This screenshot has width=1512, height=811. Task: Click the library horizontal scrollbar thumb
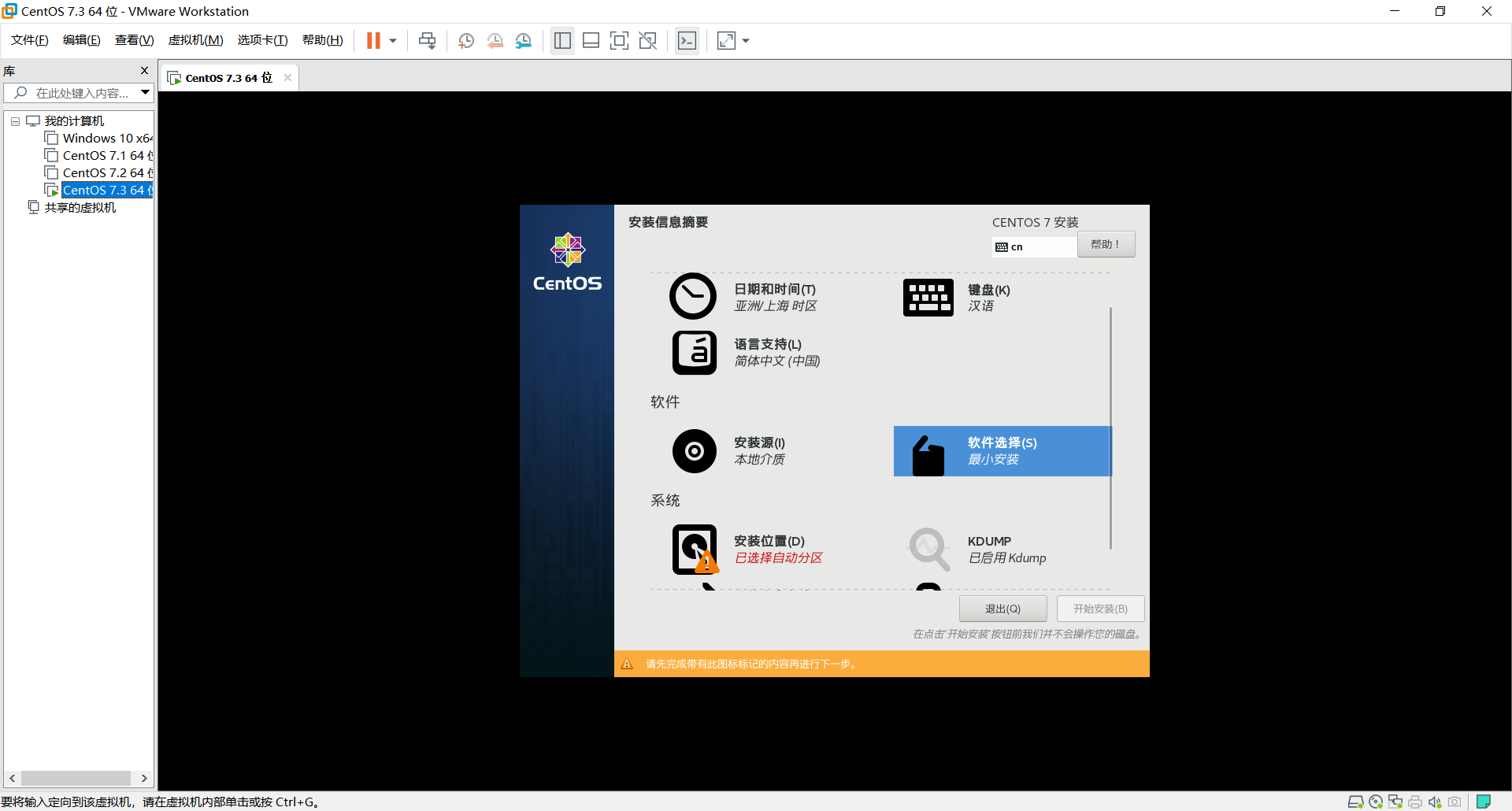point(76,778)
